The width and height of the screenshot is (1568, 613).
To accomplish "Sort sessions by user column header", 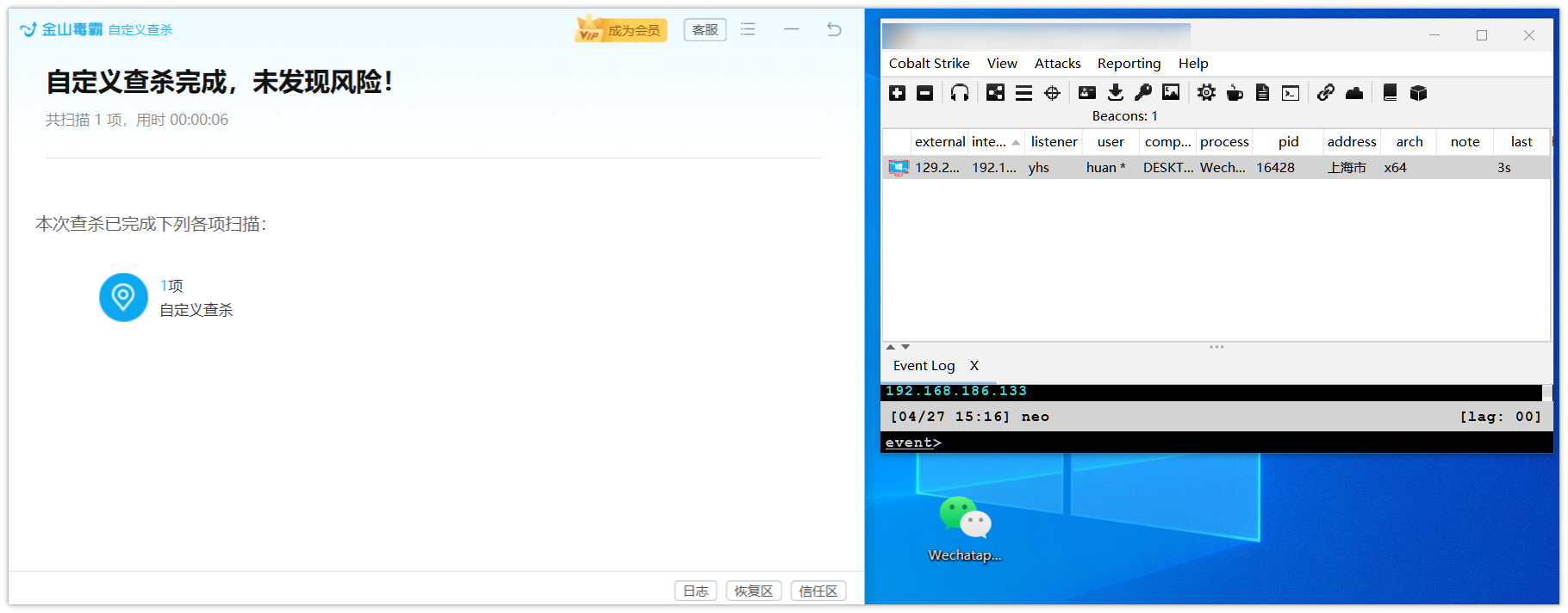I will point(1111,142).
